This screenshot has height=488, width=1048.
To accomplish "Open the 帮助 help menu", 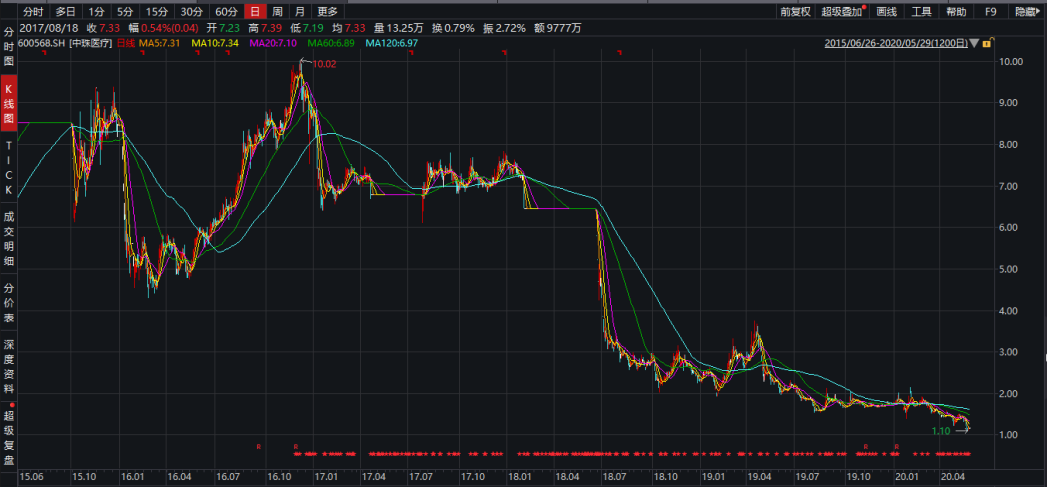I will (956, 12).
